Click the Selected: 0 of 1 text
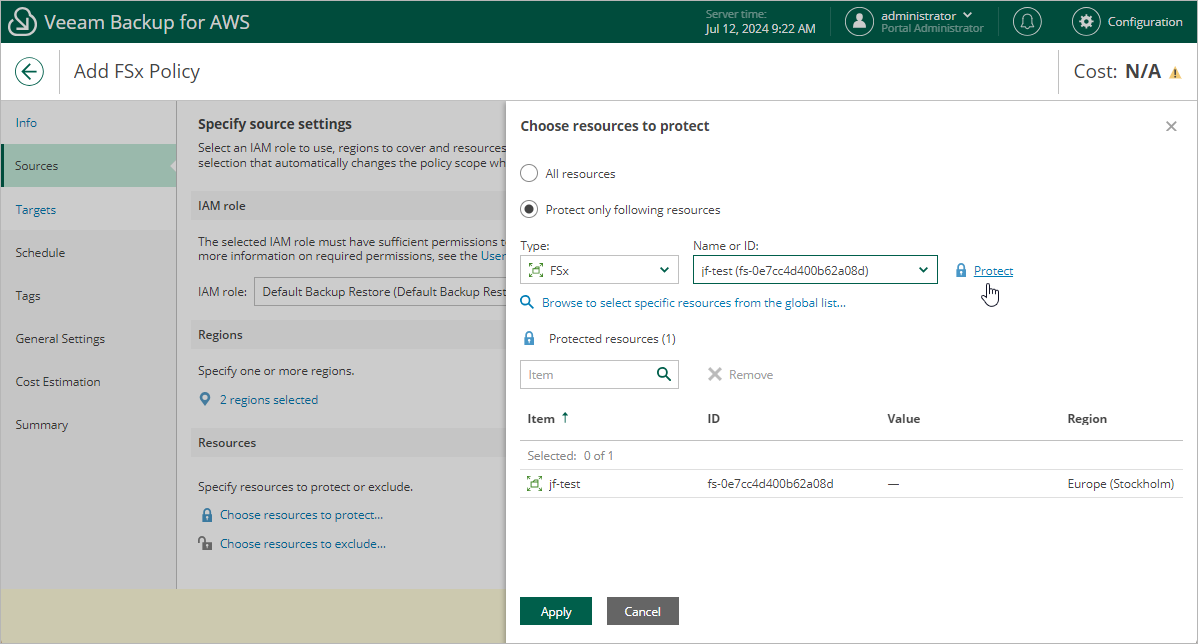Image resolution: width=1198 pixels, height=644 pixels. click(570, 455)
